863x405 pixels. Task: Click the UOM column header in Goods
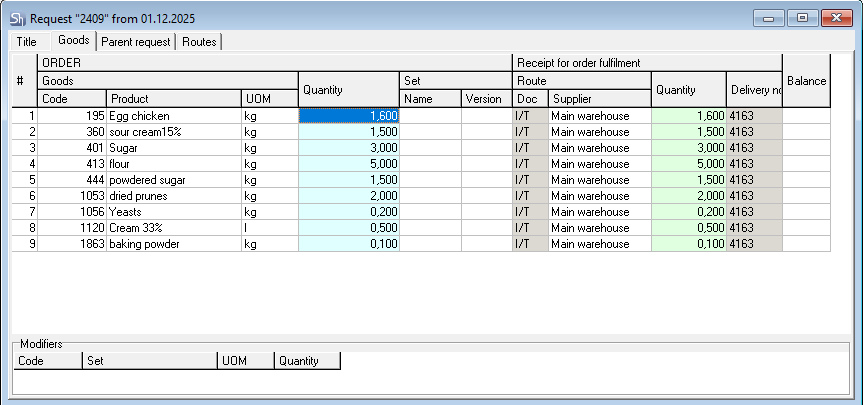click(x=269, y=99)
